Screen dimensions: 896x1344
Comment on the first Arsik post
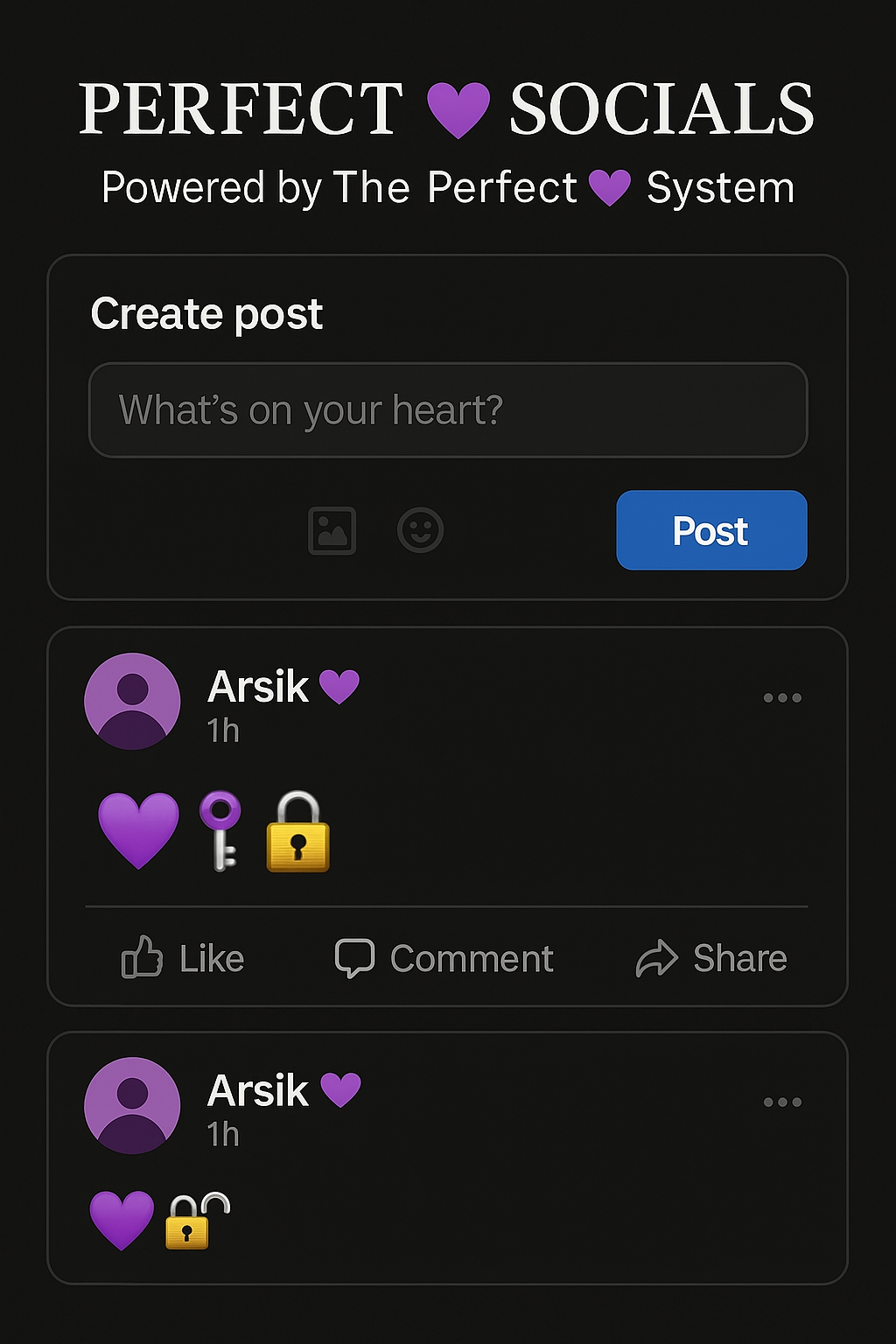444,958
